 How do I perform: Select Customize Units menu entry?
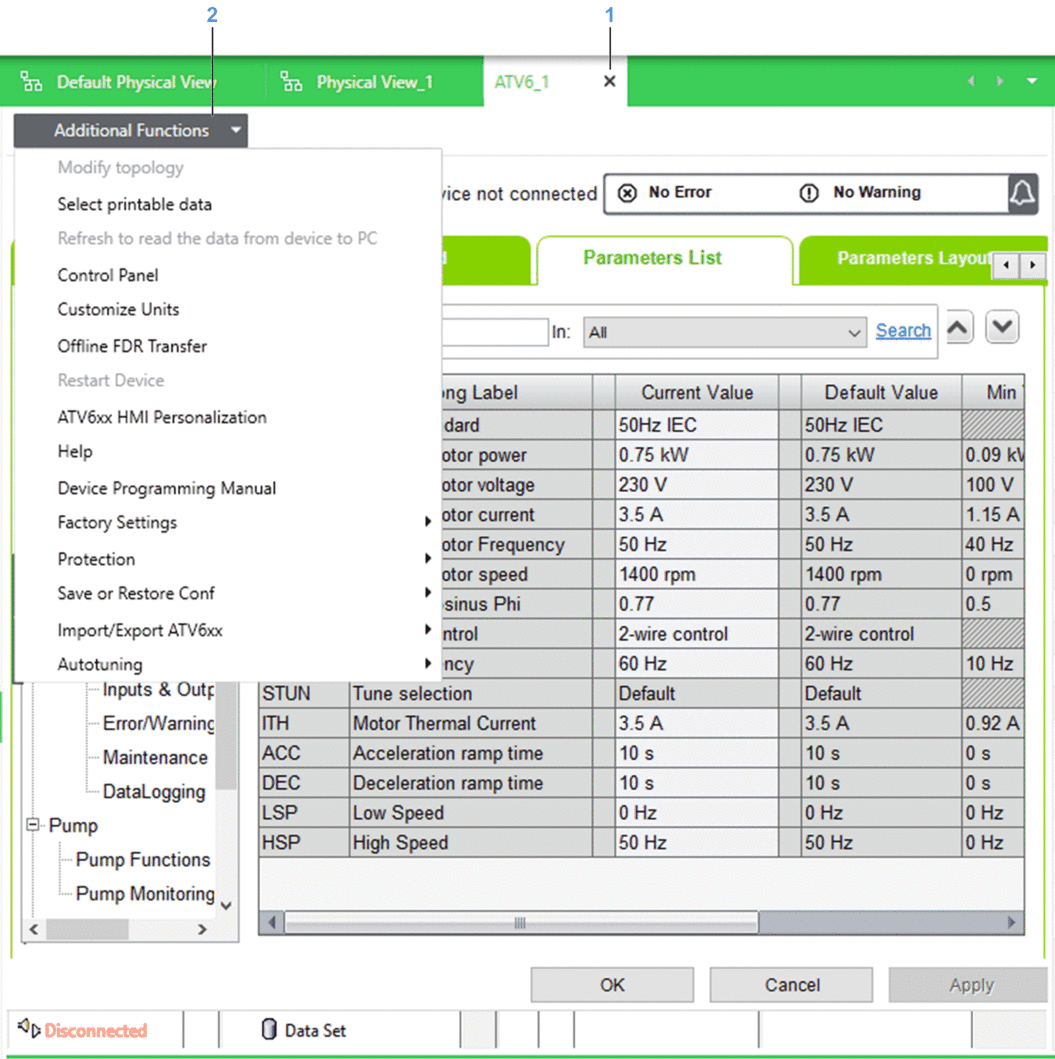coord(118,309)
